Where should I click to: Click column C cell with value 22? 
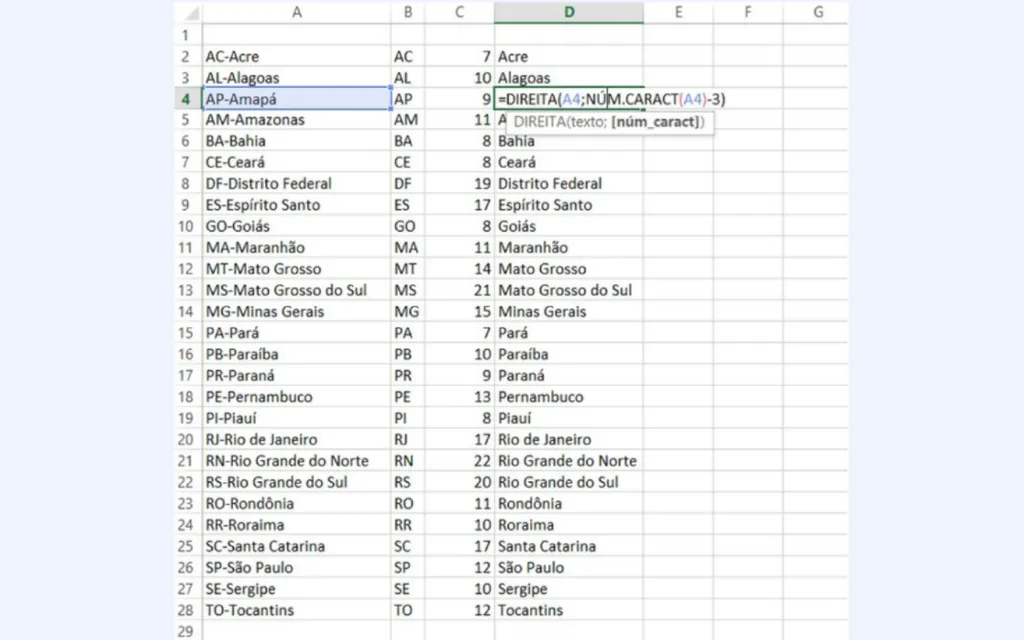(x=459, y=461)
